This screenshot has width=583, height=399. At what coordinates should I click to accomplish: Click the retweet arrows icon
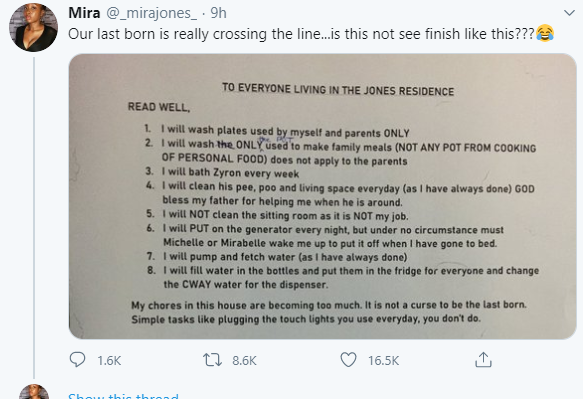click(x=212, y=360)
